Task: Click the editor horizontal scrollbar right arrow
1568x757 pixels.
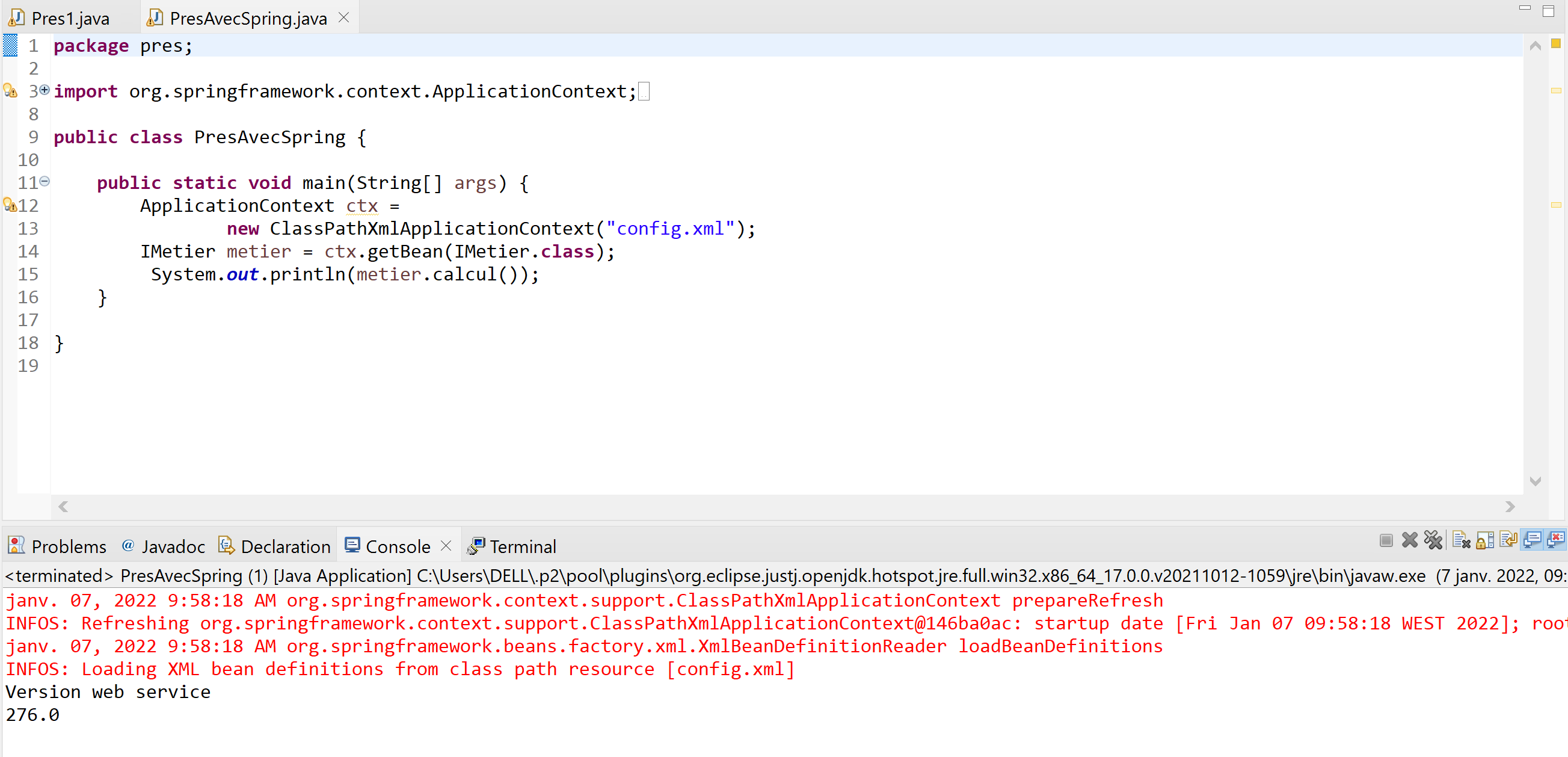Action: click(1510, 506)
